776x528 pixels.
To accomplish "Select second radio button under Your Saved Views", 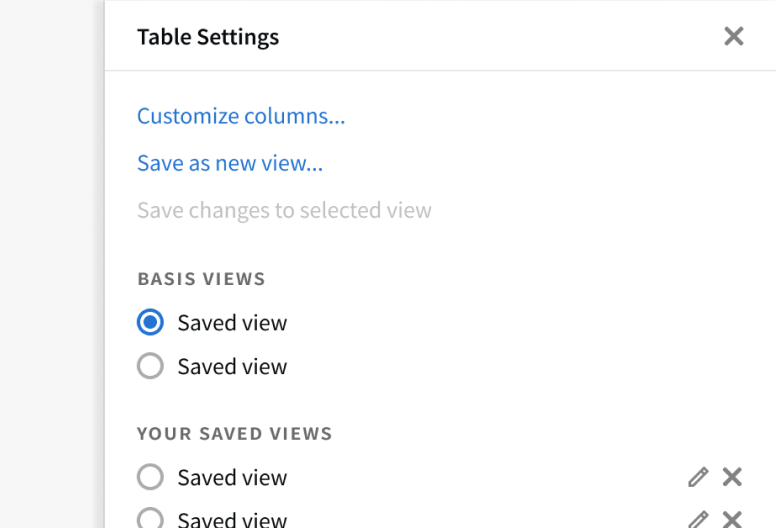I will pyautogui.click(x=150, y=519).
